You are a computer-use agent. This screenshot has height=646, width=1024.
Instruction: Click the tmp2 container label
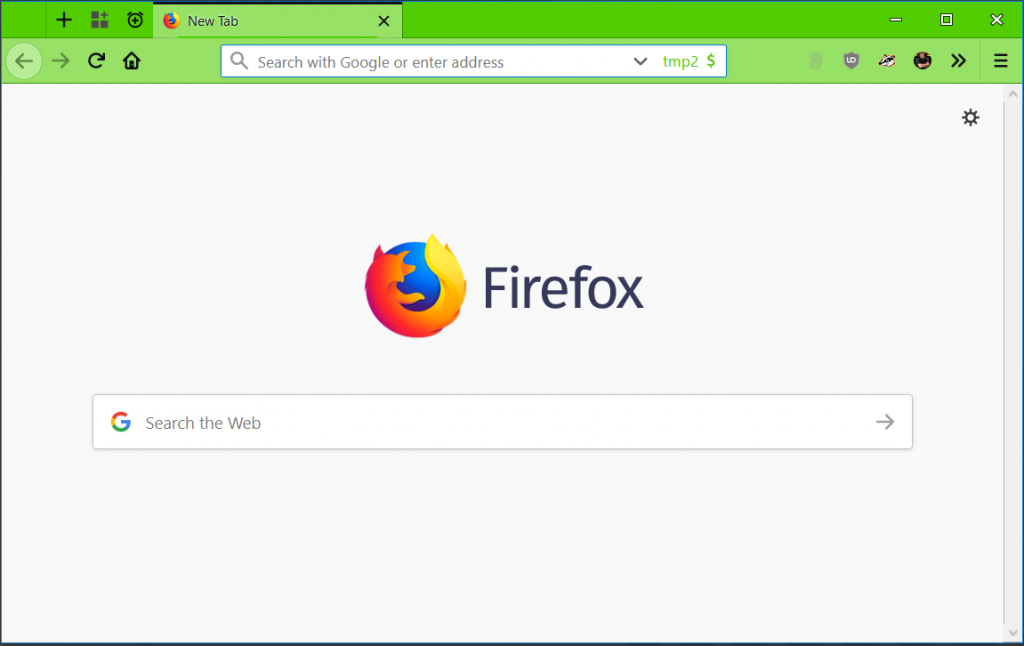pos(680,61)
